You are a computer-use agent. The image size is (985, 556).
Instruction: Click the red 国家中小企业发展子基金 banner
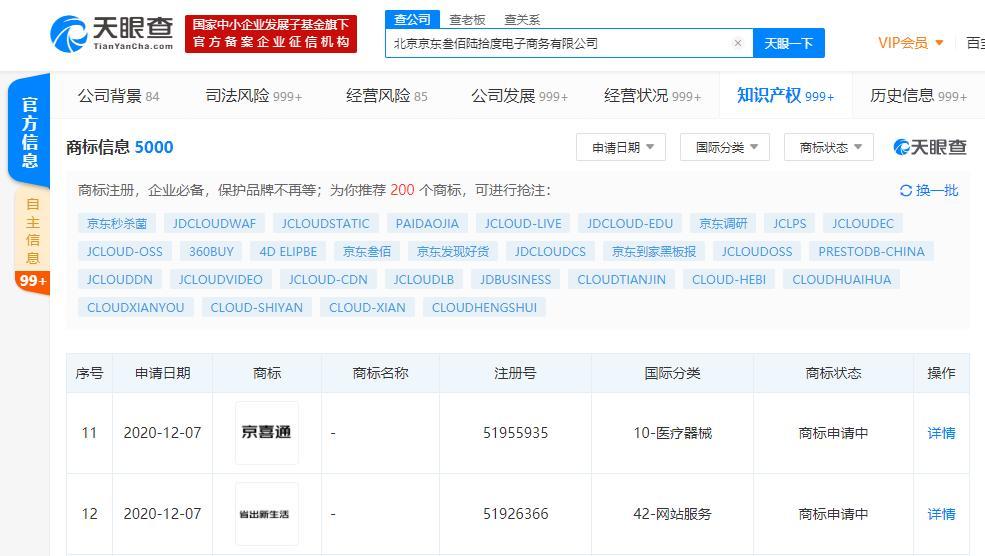pyautogui.click(x=271, y=33)
